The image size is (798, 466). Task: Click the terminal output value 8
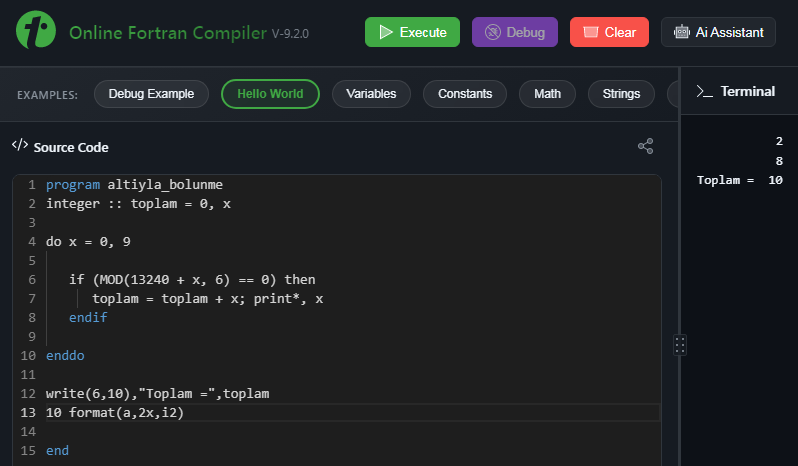tap(779, 161)
